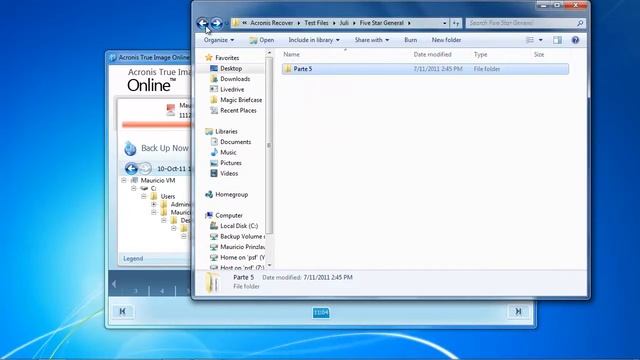Open Downloads in Favorites

click(235, 79)
